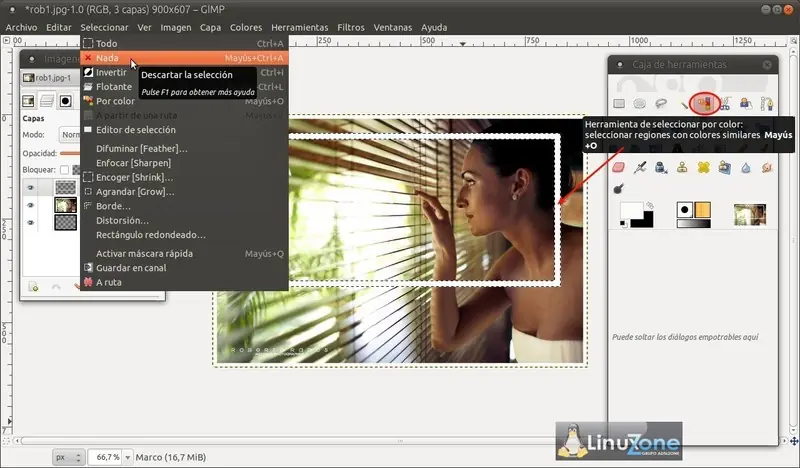Open the Capa menu

click(x=210, y=28)
